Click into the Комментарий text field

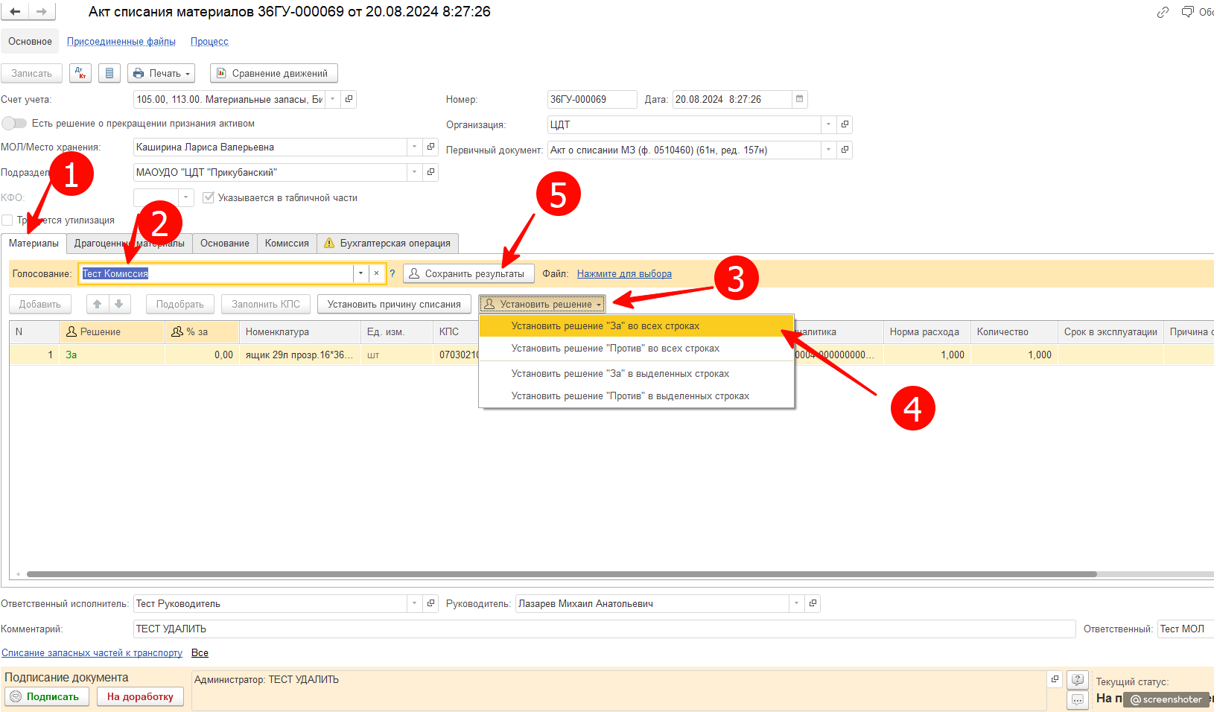[x=600, y=629]
